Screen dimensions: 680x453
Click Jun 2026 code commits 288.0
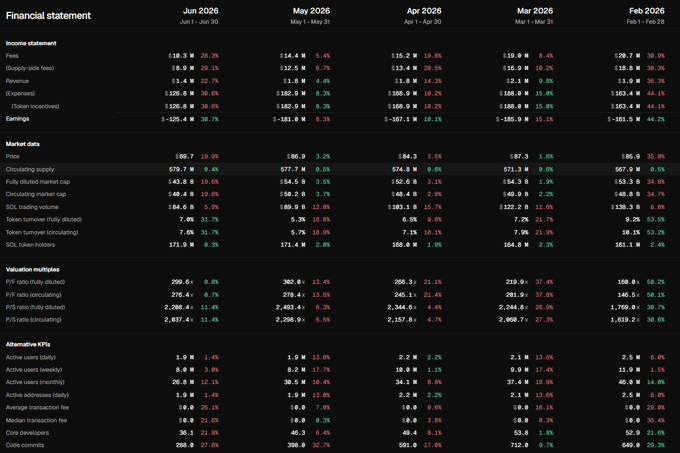185,445
